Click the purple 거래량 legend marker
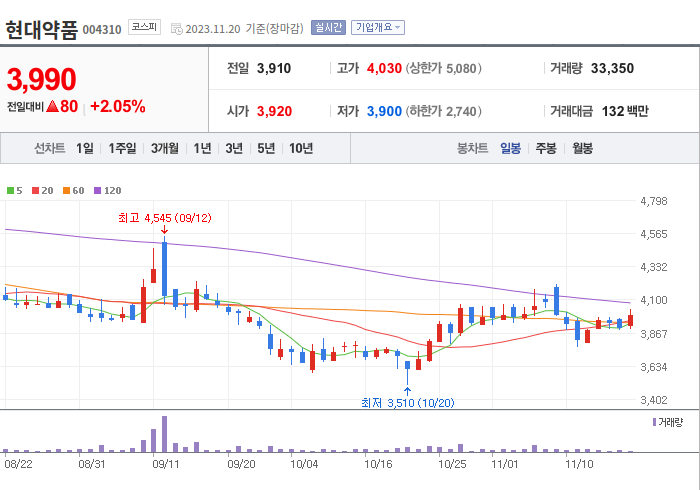 pos(654,422)
